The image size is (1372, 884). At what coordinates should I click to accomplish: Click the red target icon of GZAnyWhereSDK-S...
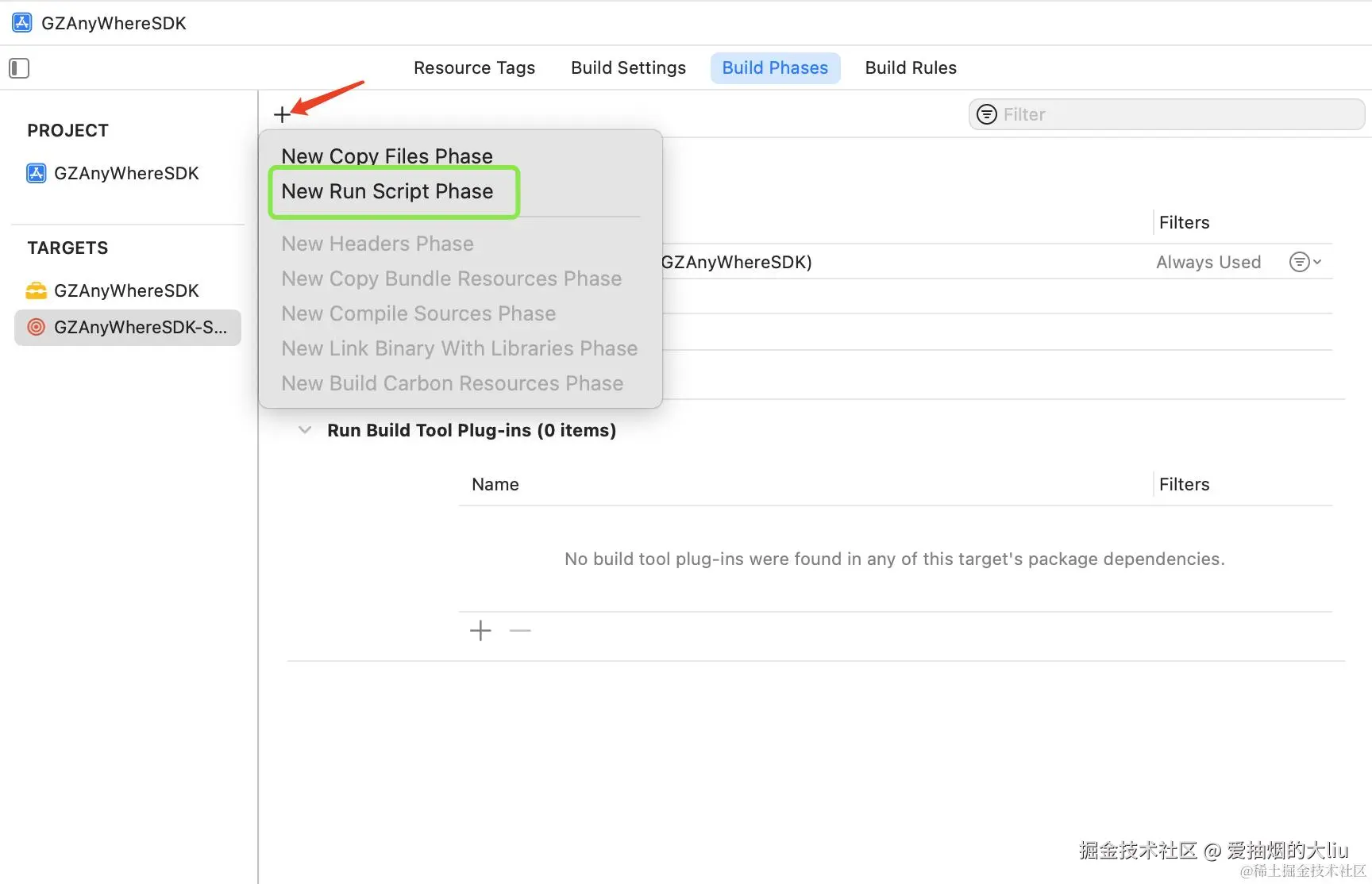point(37,327)
